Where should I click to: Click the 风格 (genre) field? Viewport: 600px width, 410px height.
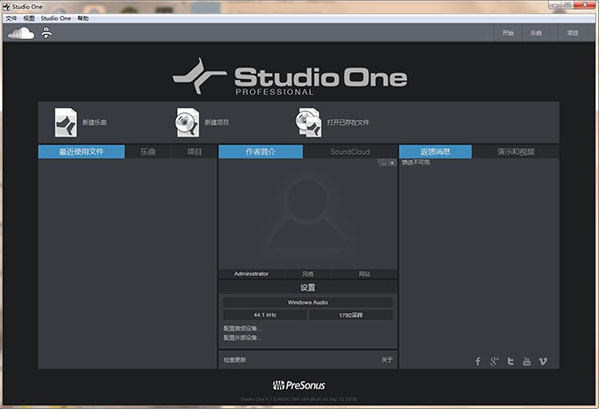[308, 274]
